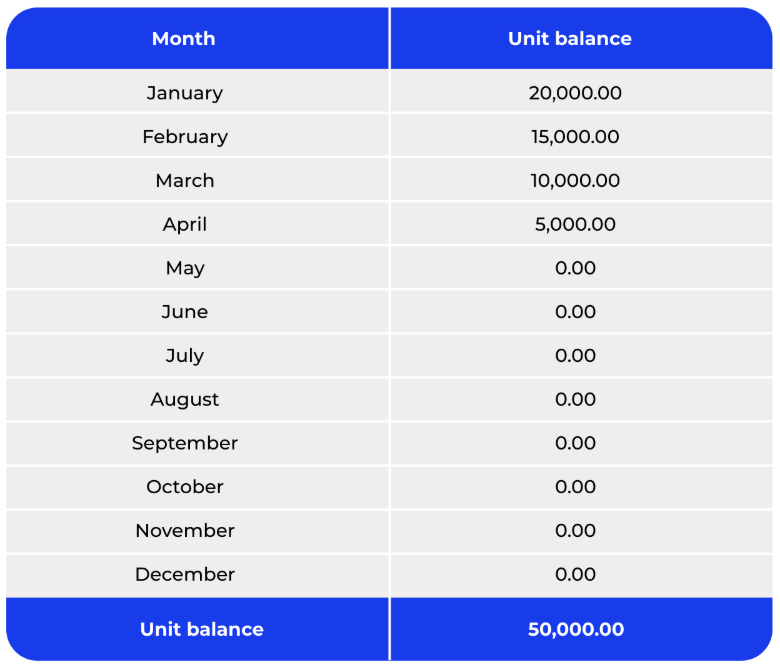The height and width of the screenshot is (669, 780).
Task: Select the July row label
Action: 185,356
